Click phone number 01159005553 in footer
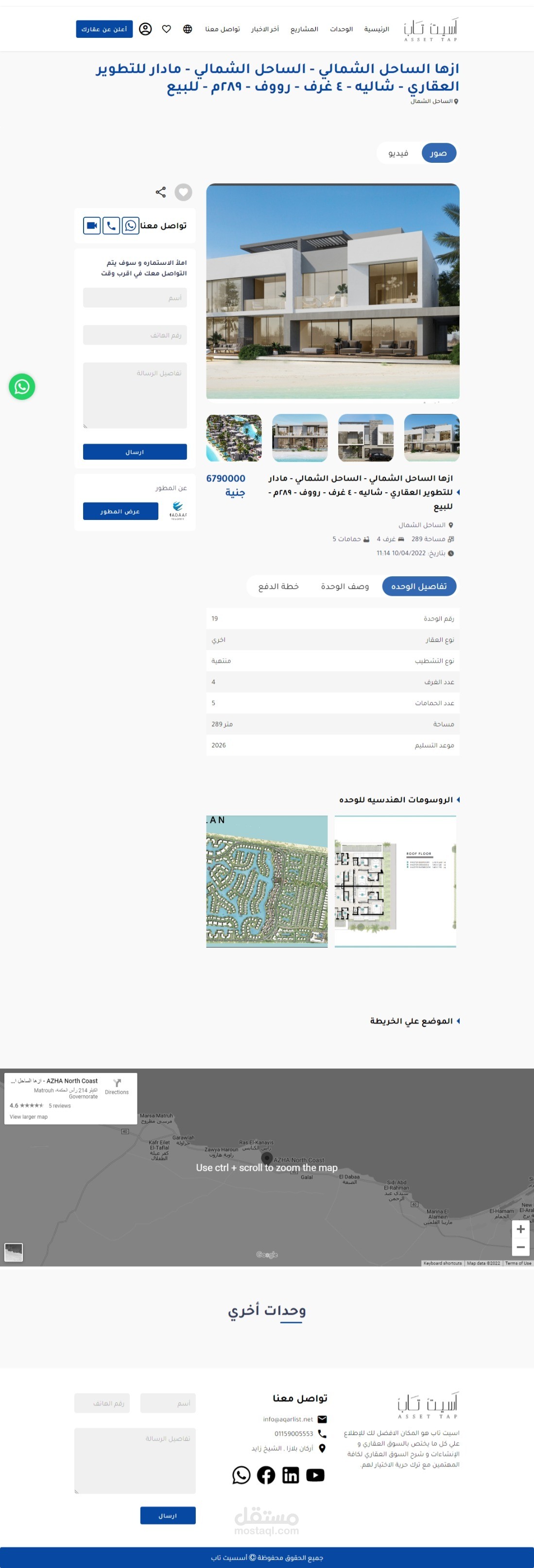Image resolution: width=534 pixels, height=1568 pixels. click(x=293, y=1433)
